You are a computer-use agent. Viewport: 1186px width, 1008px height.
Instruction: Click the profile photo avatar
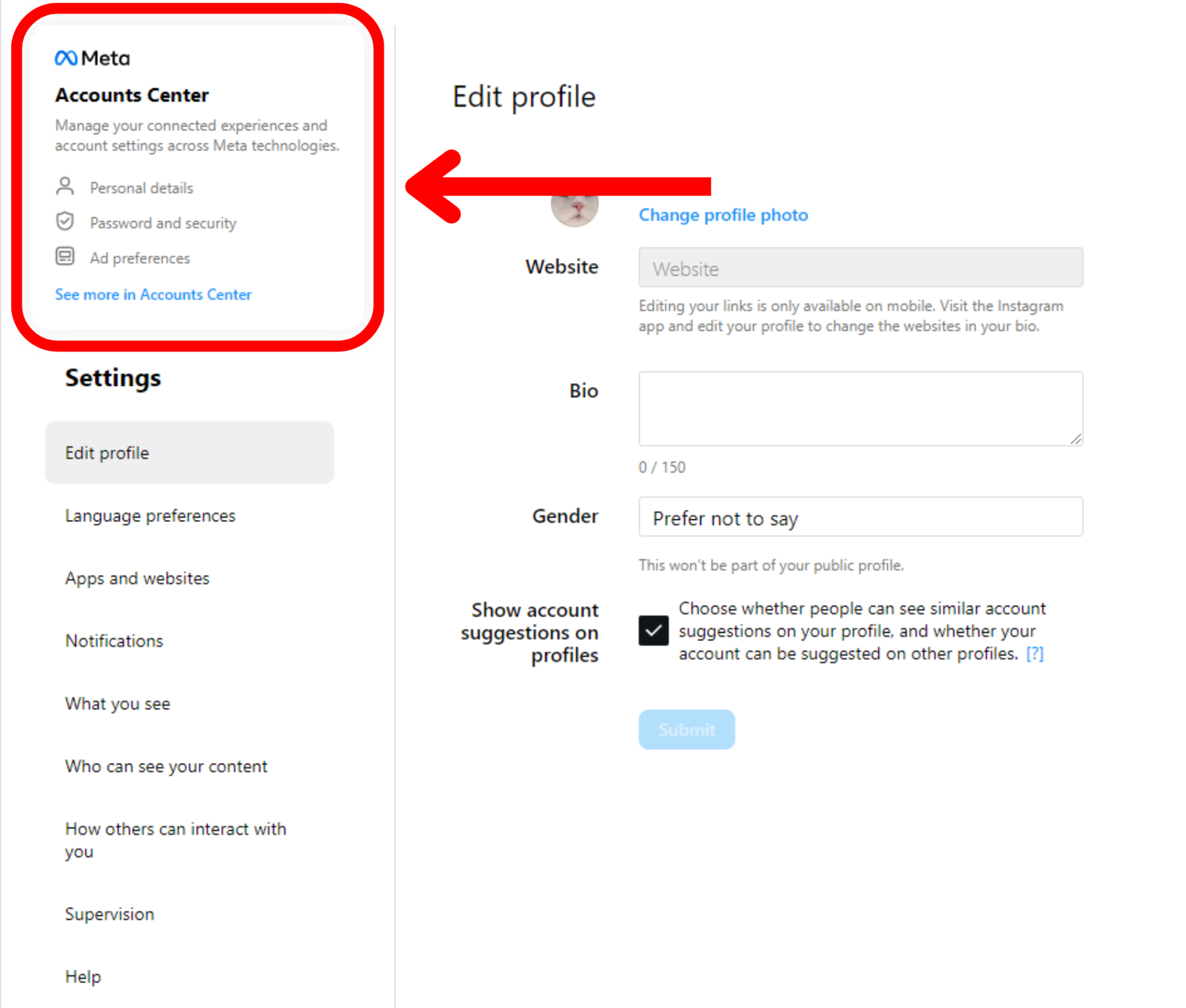tap(574, 210)
